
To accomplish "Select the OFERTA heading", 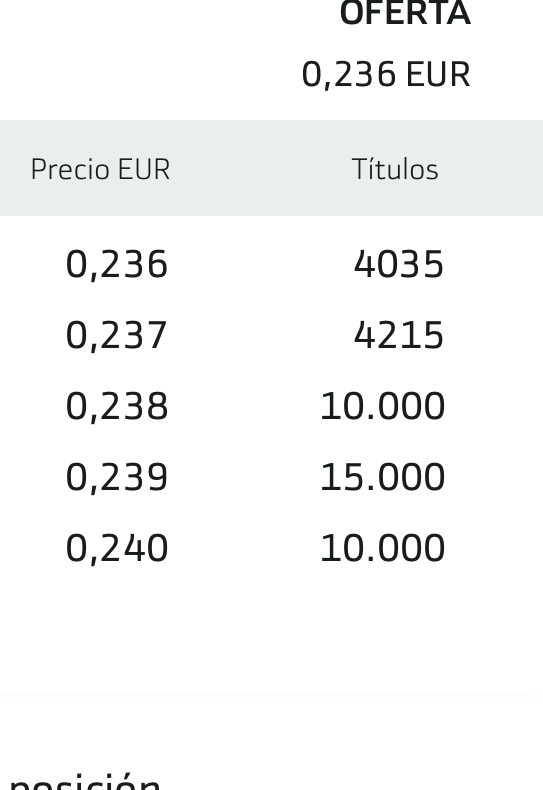I will click(x=405, y=13).
